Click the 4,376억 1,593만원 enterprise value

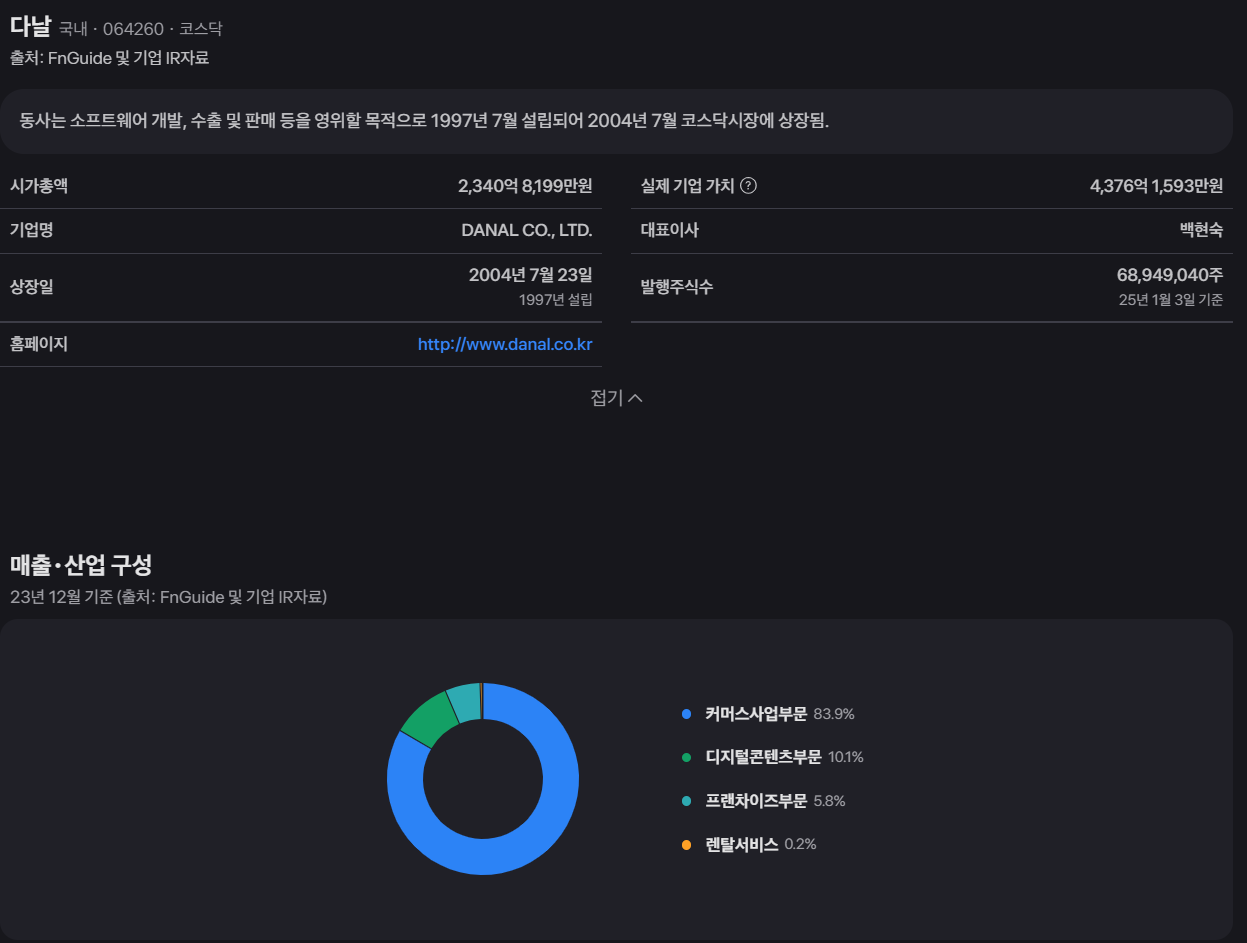(x=1156, y=186)
